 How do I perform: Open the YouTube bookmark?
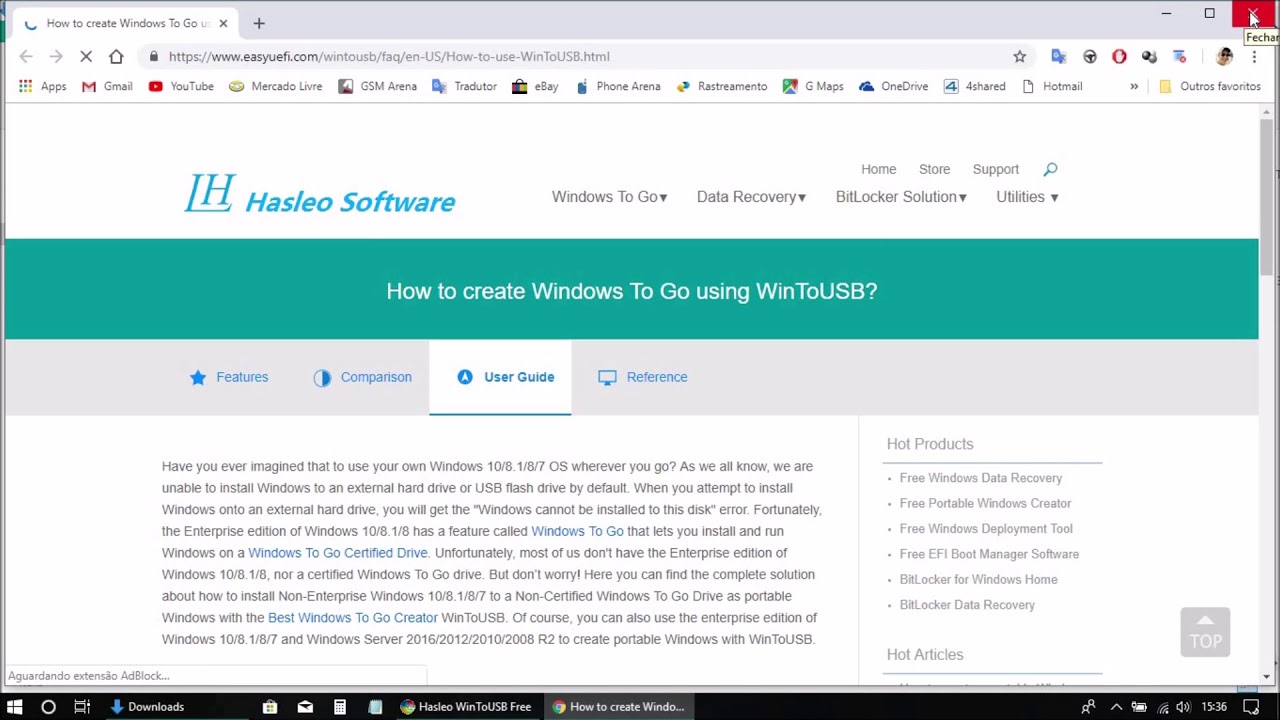click(181, 87)
